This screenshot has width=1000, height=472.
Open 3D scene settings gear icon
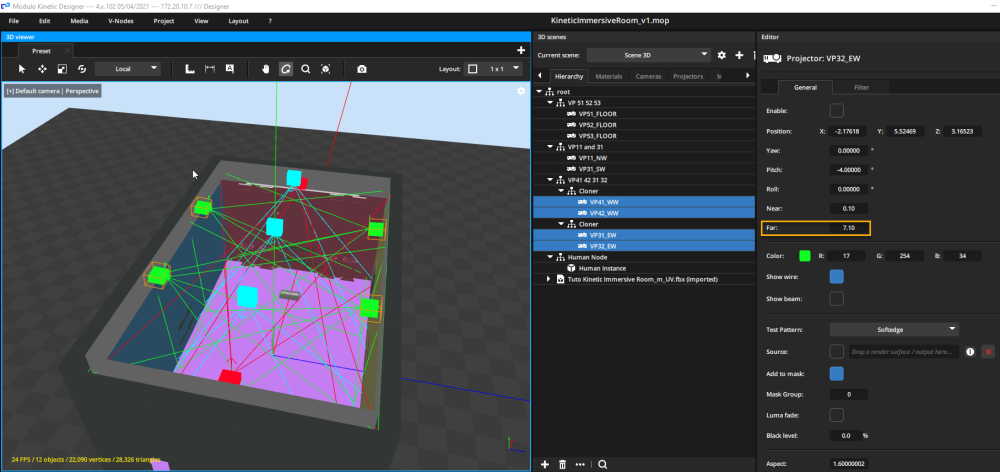click(721, 55)
